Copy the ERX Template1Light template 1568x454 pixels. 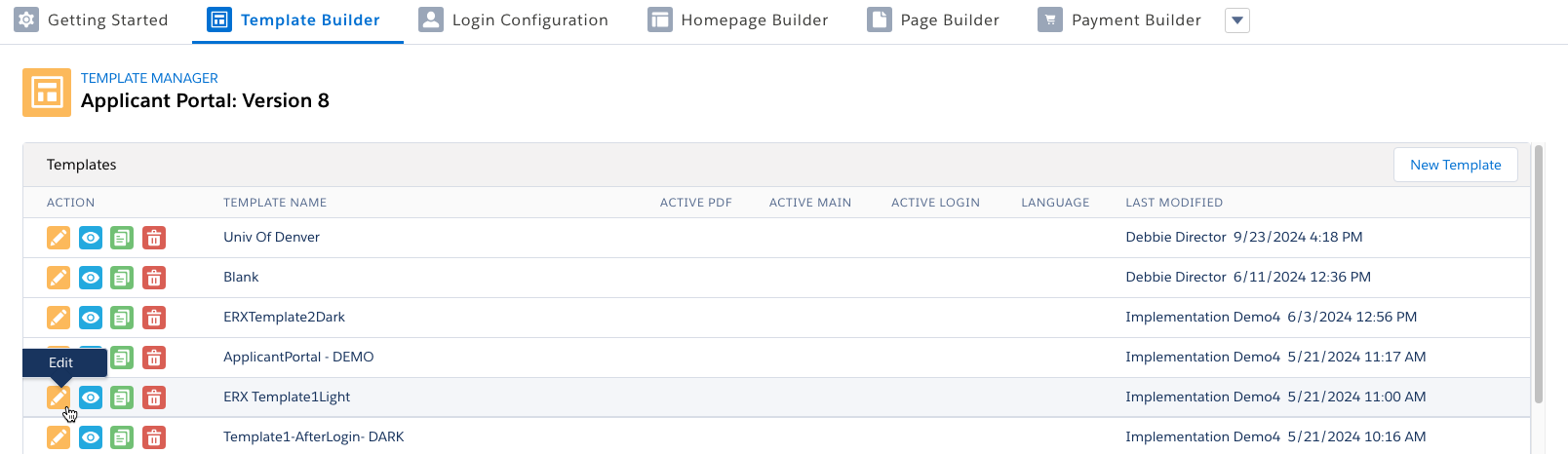coord(122,397)
